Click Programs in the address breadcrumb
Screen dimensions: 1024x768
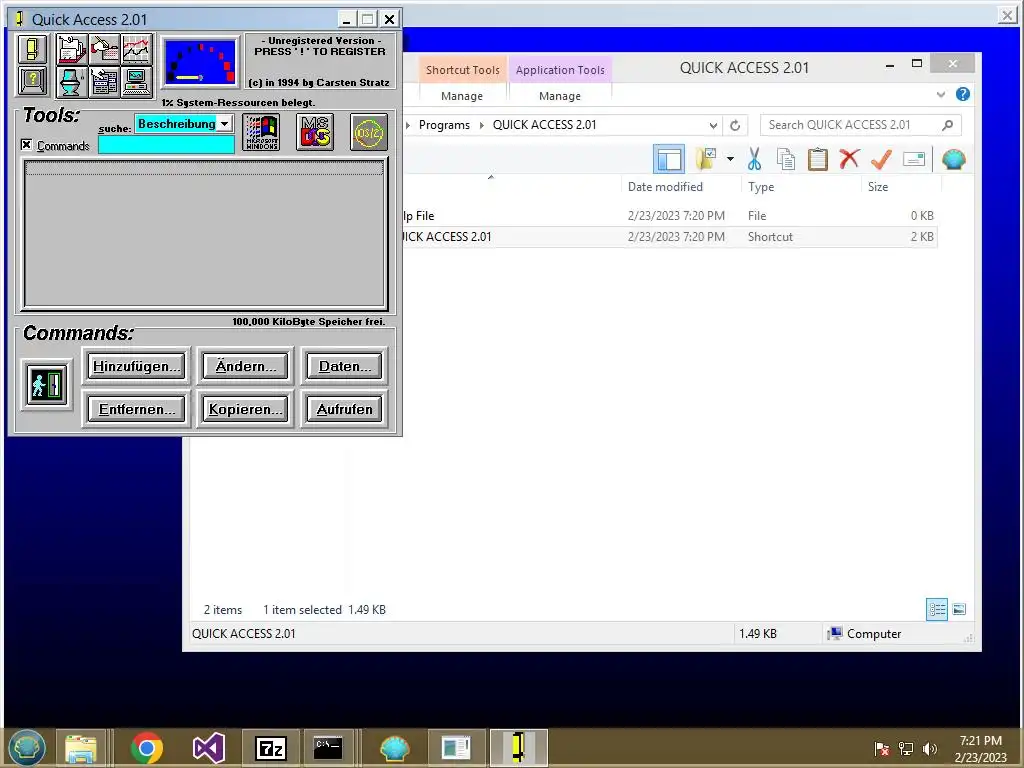point(444,125)
